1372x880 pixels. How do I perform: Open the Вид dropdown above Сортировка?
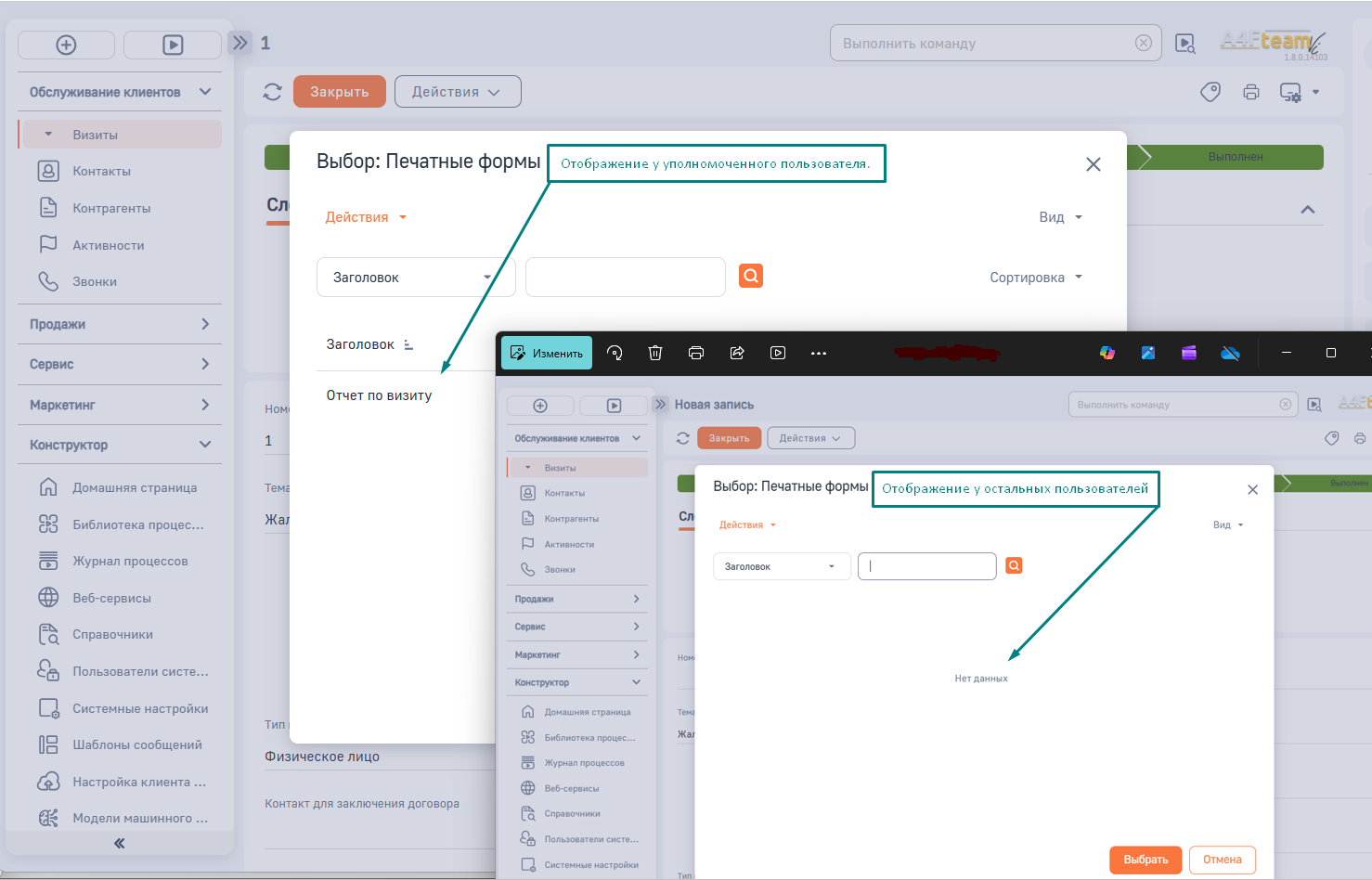click(x=1060, y=217)
